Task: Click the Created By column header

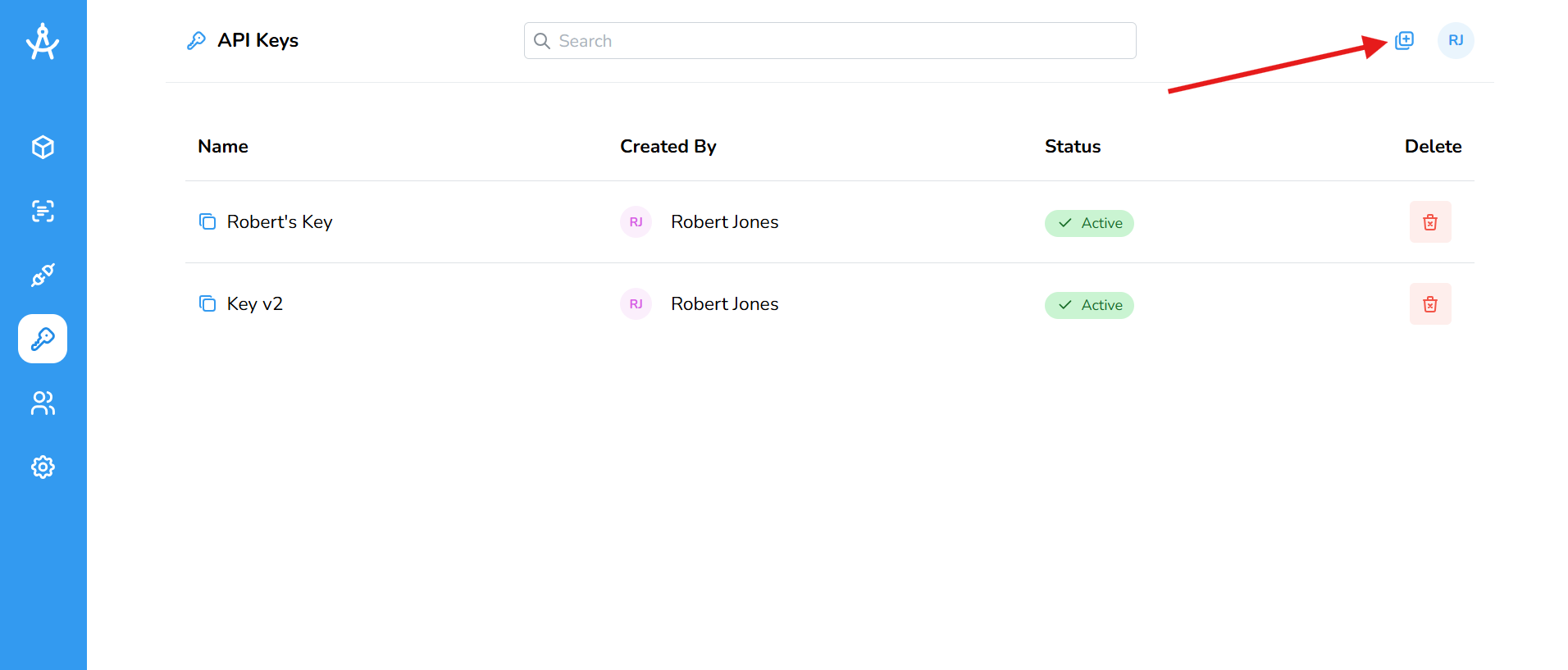Action: click(668, 146)
